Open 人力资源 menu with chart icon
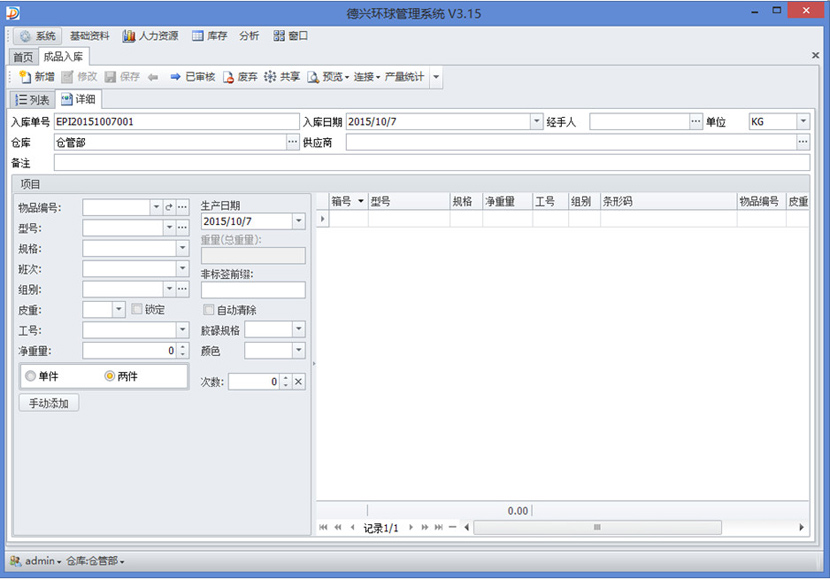The image size is (830, 580). point(150,36)
